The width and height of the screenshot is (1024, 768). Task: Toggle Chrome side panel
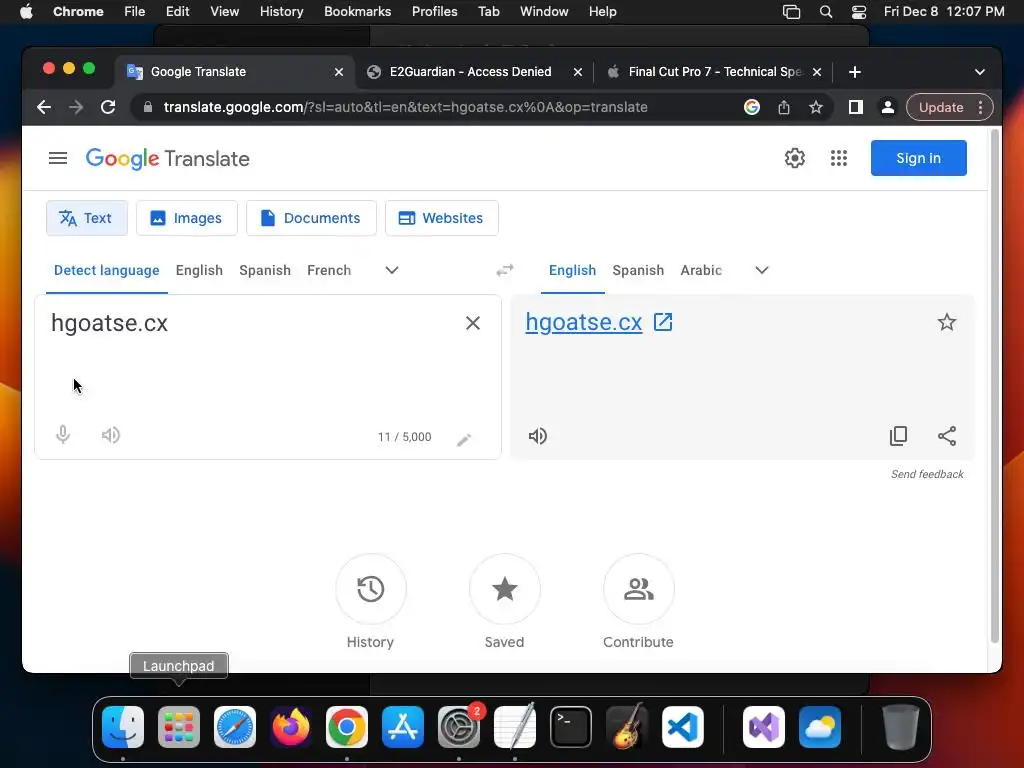856,107
